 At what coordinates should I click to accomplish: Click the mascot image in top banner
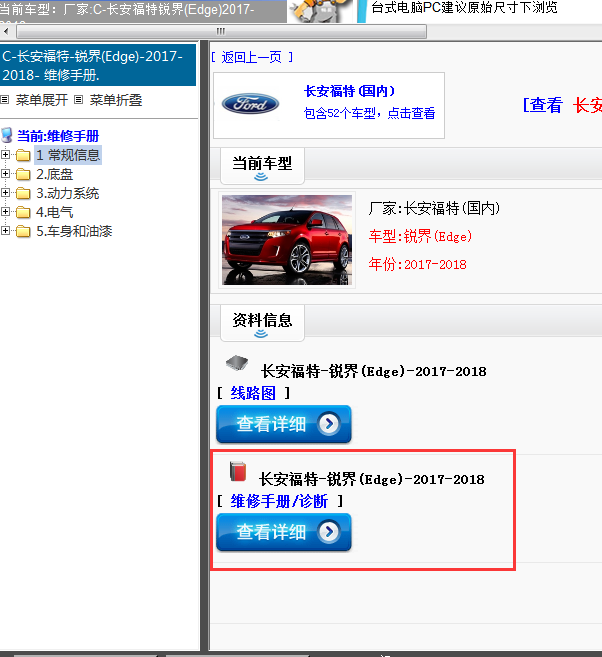click(x=320, y=11)
